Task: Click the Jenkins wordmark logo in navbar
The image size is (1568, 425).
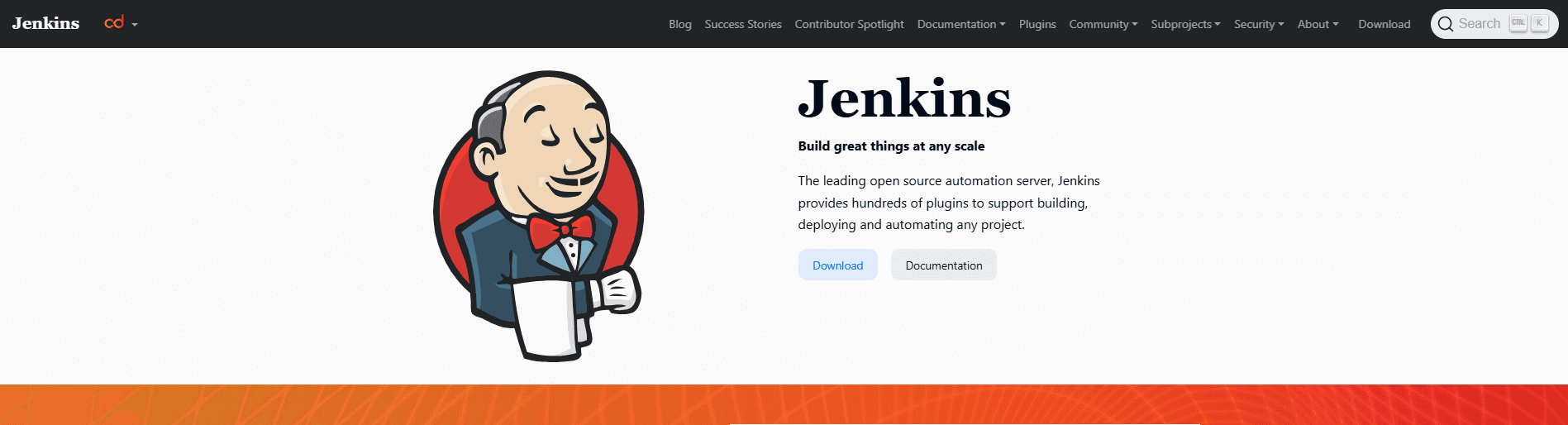Action: click(x=45, y=23)
